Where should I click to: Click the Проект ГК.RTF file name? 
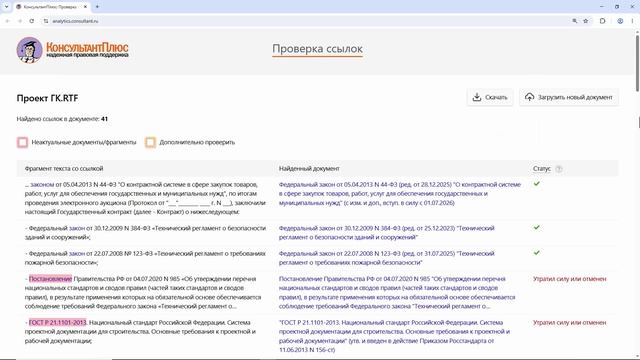[x=47, y=98]
